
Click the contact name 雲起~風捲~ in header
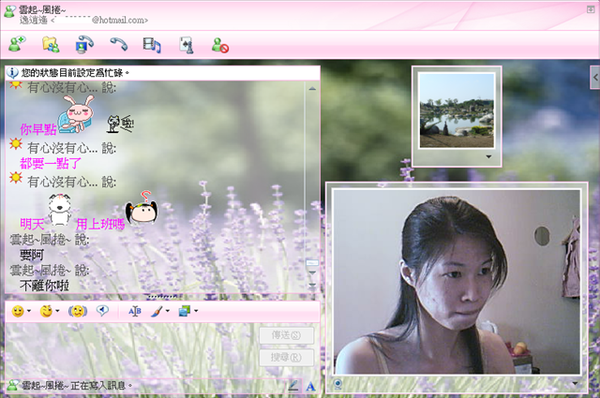pos(42,10)
